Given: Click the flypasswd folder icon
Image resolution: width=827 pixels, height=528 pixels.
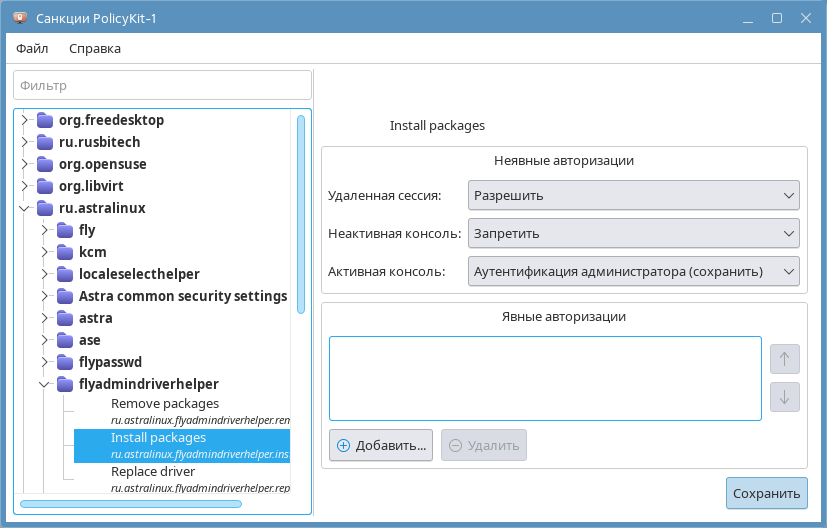Looking at the screenshot, I should [x=65, y=362].
